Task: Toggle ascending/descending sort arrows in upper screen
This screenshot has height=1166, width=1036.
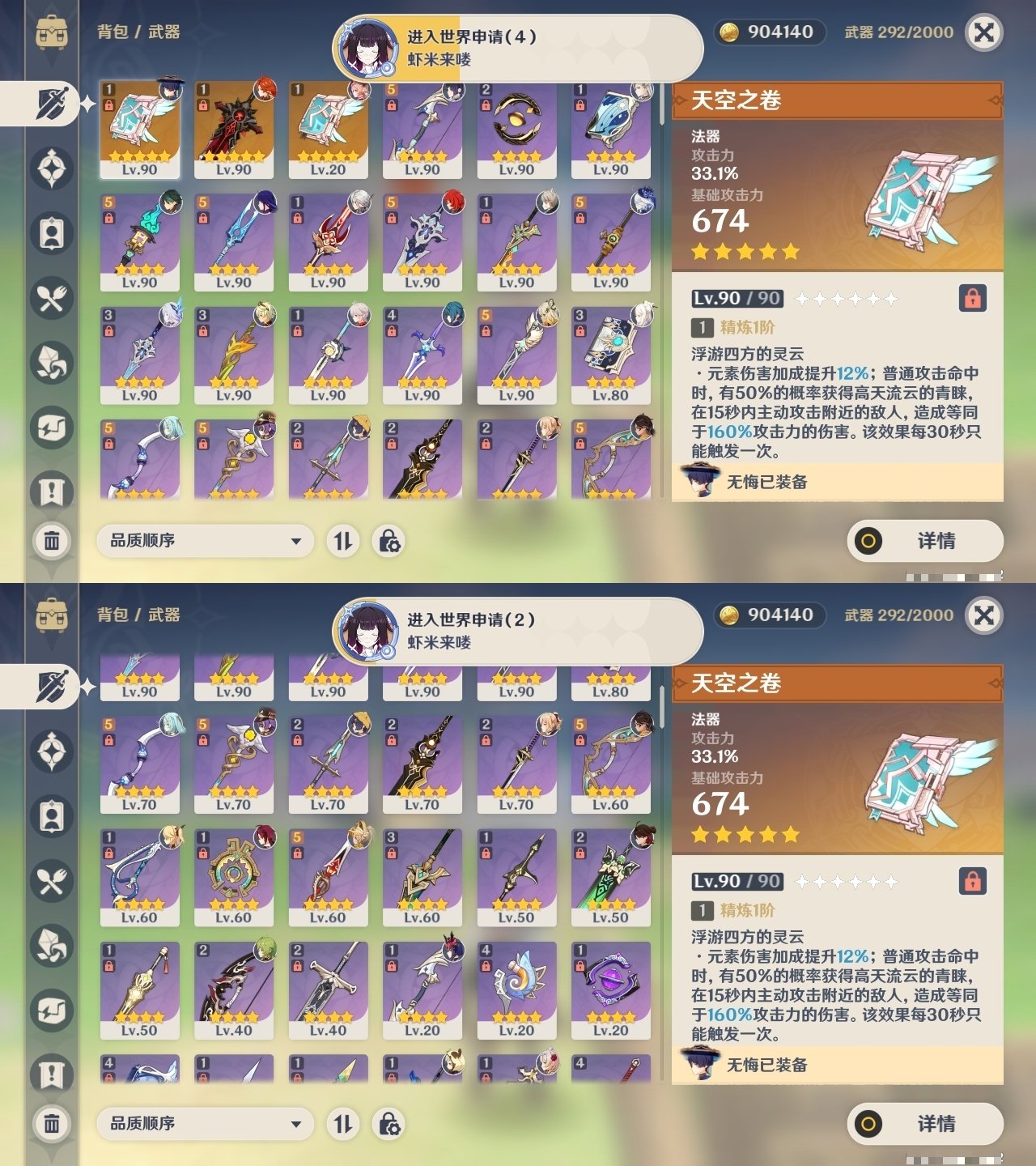Action: (343, 541)
